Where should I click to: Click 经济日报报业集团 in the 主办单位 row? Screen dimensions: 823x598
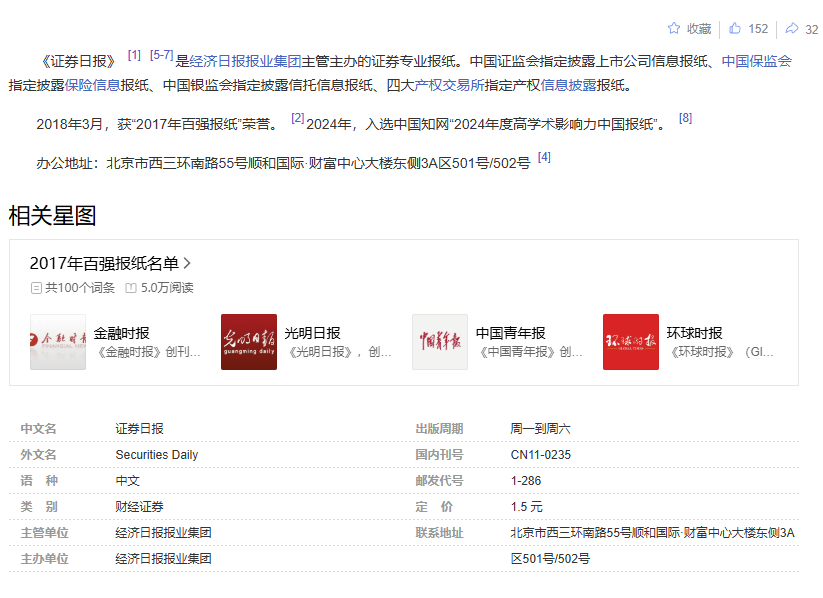pyautogui.click(x=163, y=559)
